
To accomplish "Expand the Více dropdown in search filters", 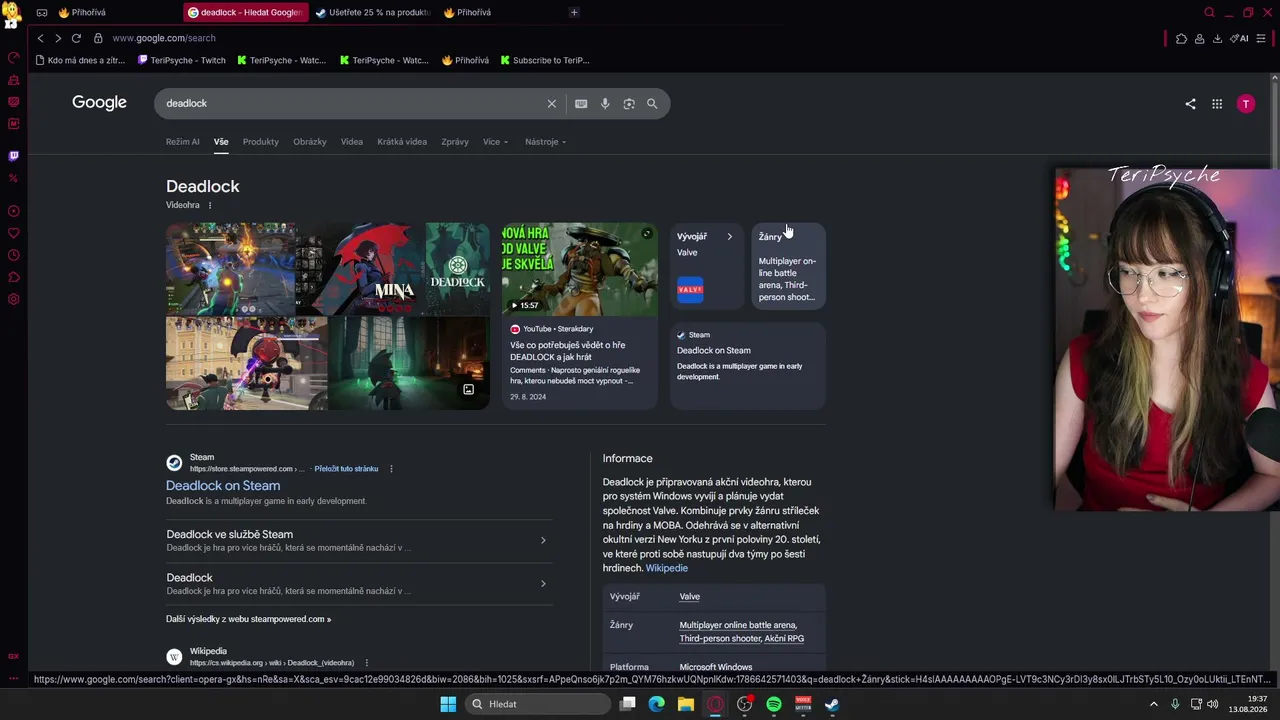I will tap(496, 142).
